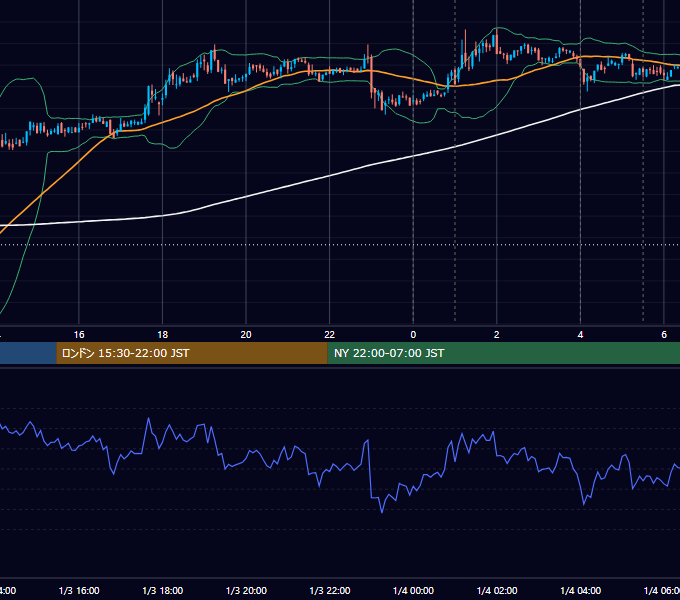This screenshot has width=680, height=600.
Task: Click the 4 hour label on chart axis
Action: point(580,335)
